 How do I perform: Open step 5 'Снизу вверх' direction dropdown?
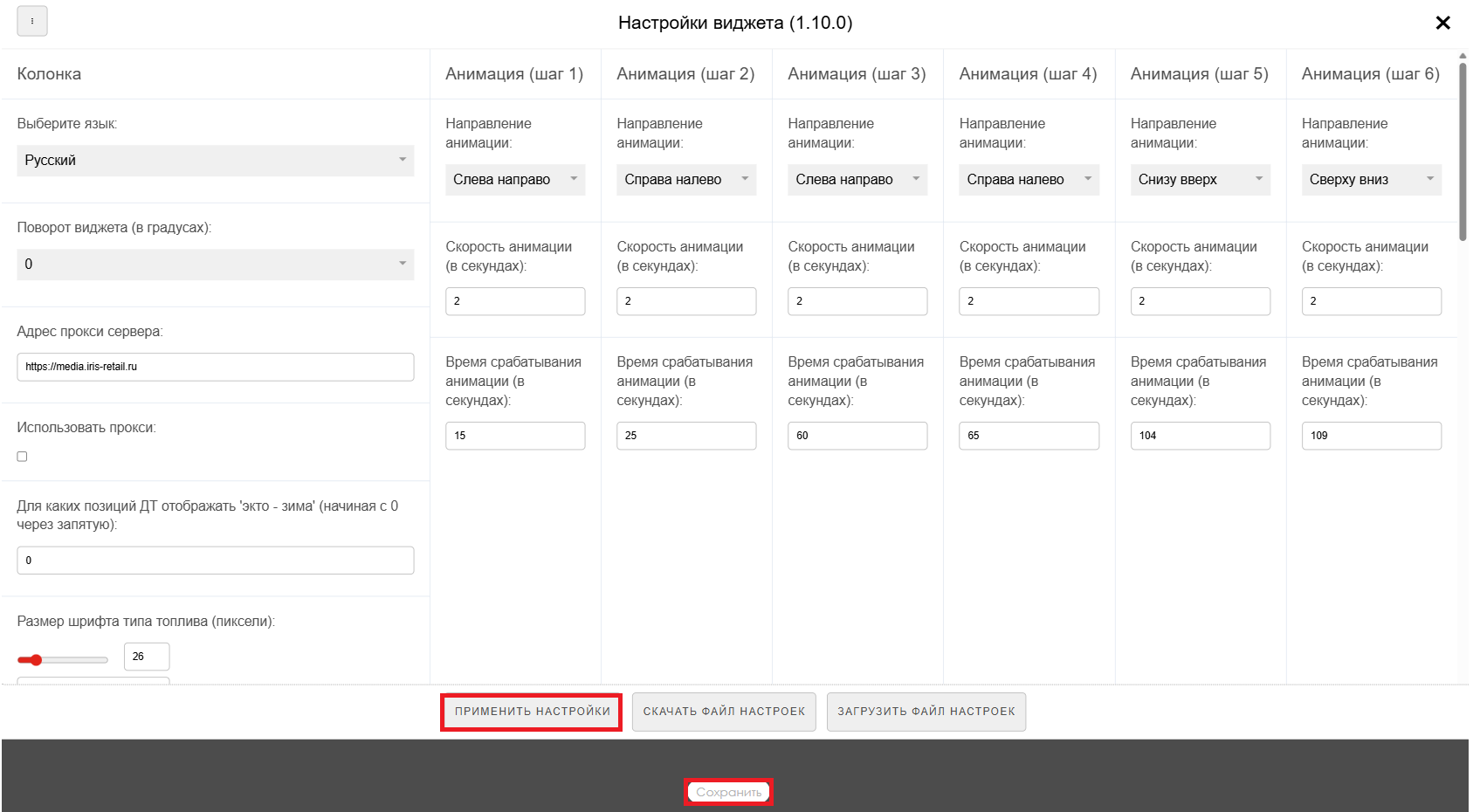click(x=1199, y=180)
